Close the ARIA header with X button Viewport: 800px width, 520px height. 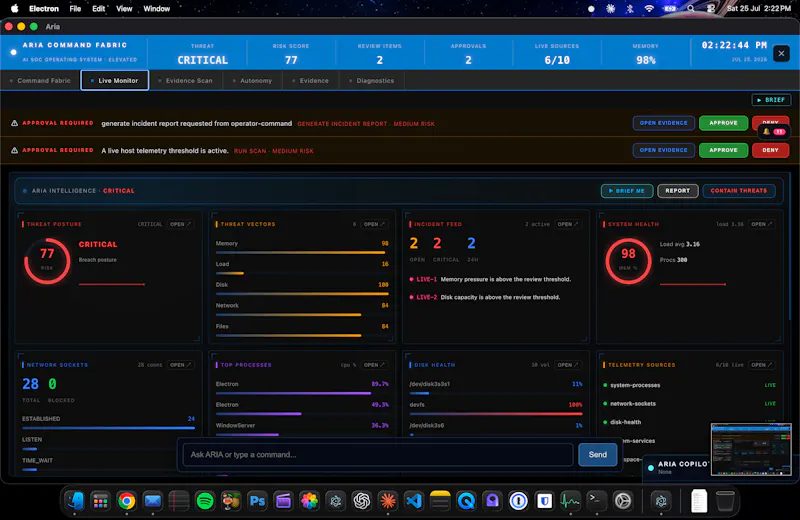click(x=781, y=53)
